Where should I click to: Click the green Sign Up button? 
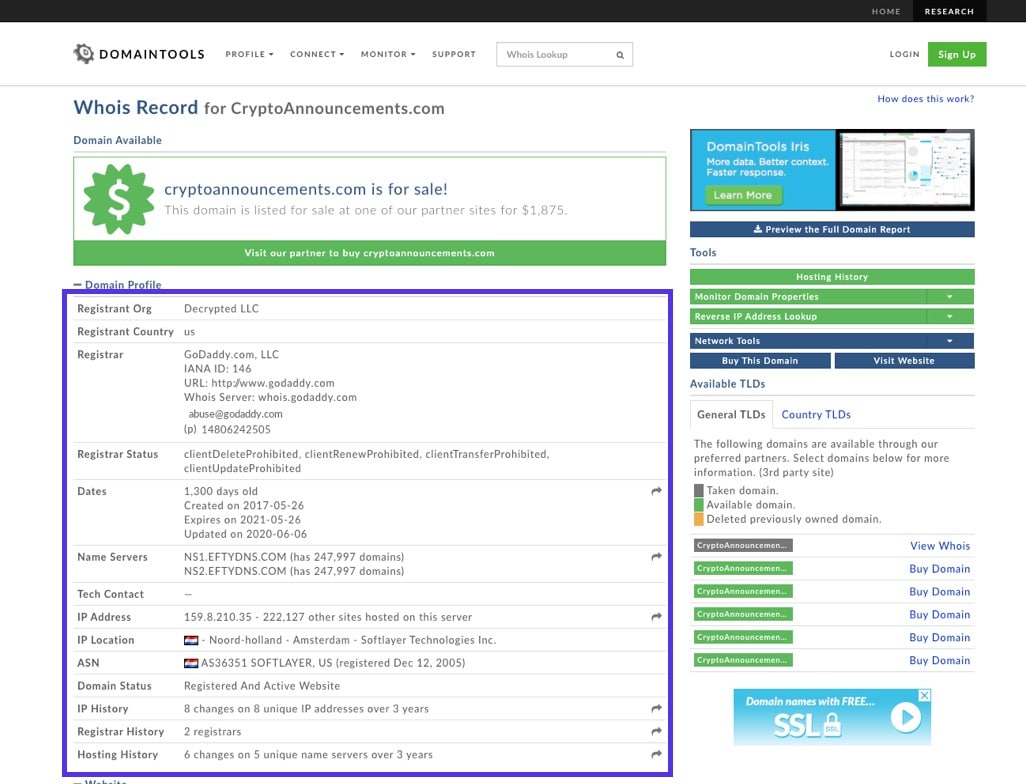point(956,54)
